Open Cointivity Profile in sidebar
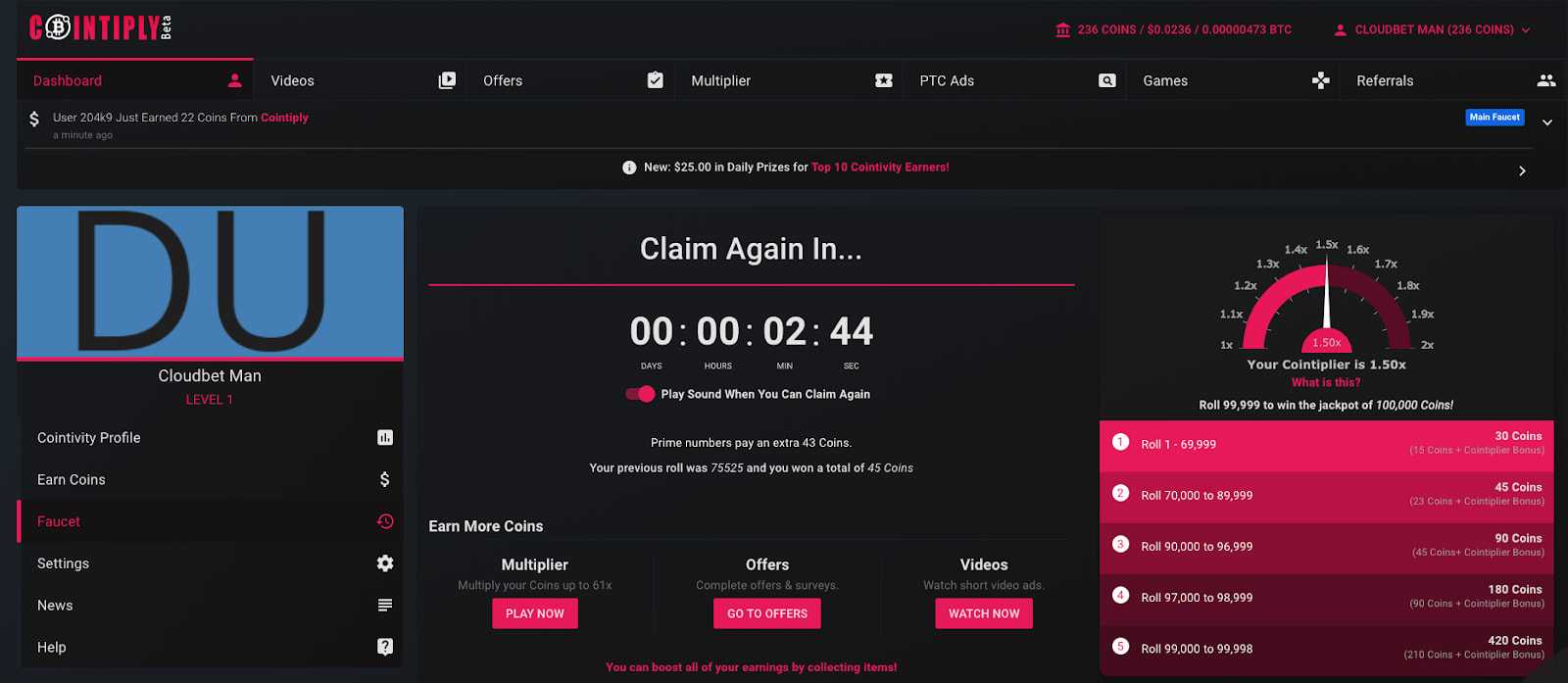1568x683 pixels. tap(210, 438)
